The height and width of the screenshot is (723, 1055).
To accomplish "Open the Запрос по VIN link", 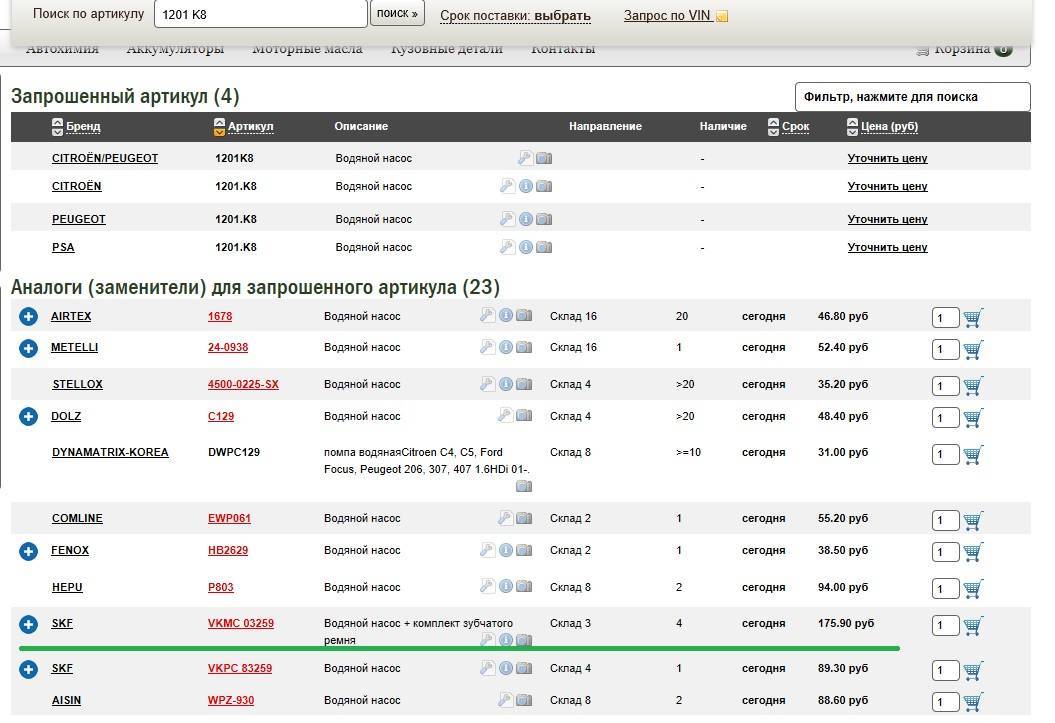I will pos(667,16).
